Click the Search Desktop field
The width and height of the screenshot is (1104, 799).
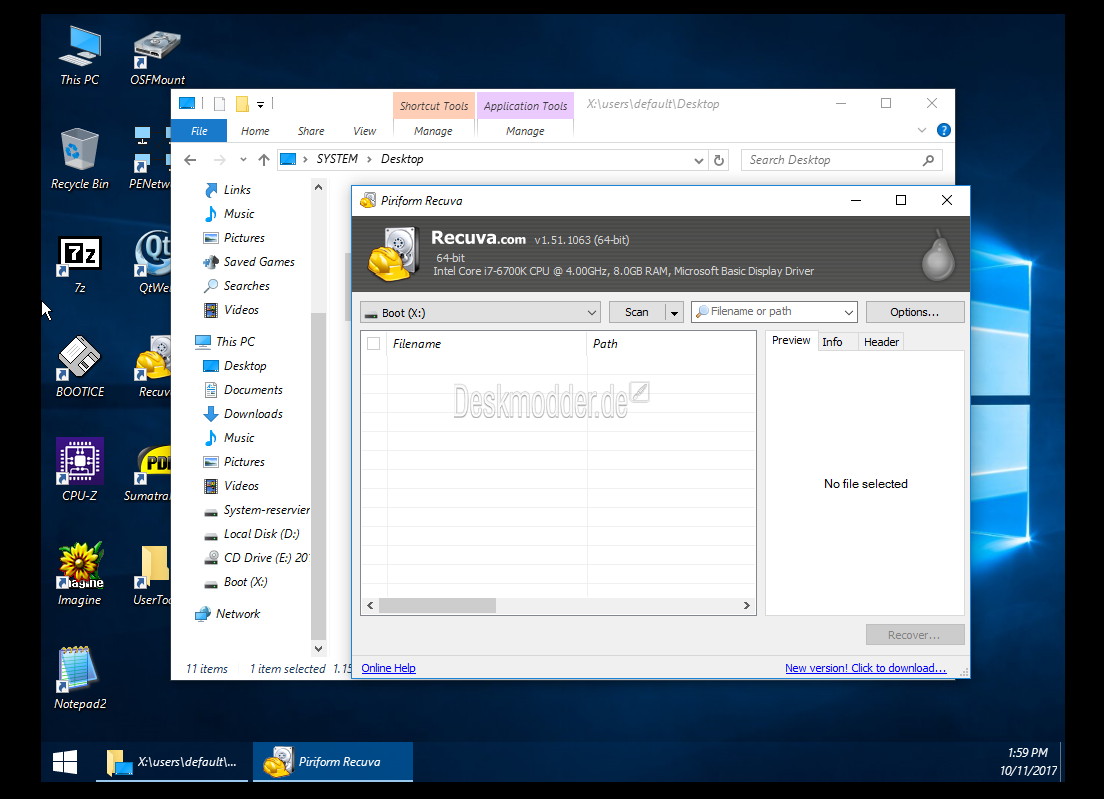[843, 160]
